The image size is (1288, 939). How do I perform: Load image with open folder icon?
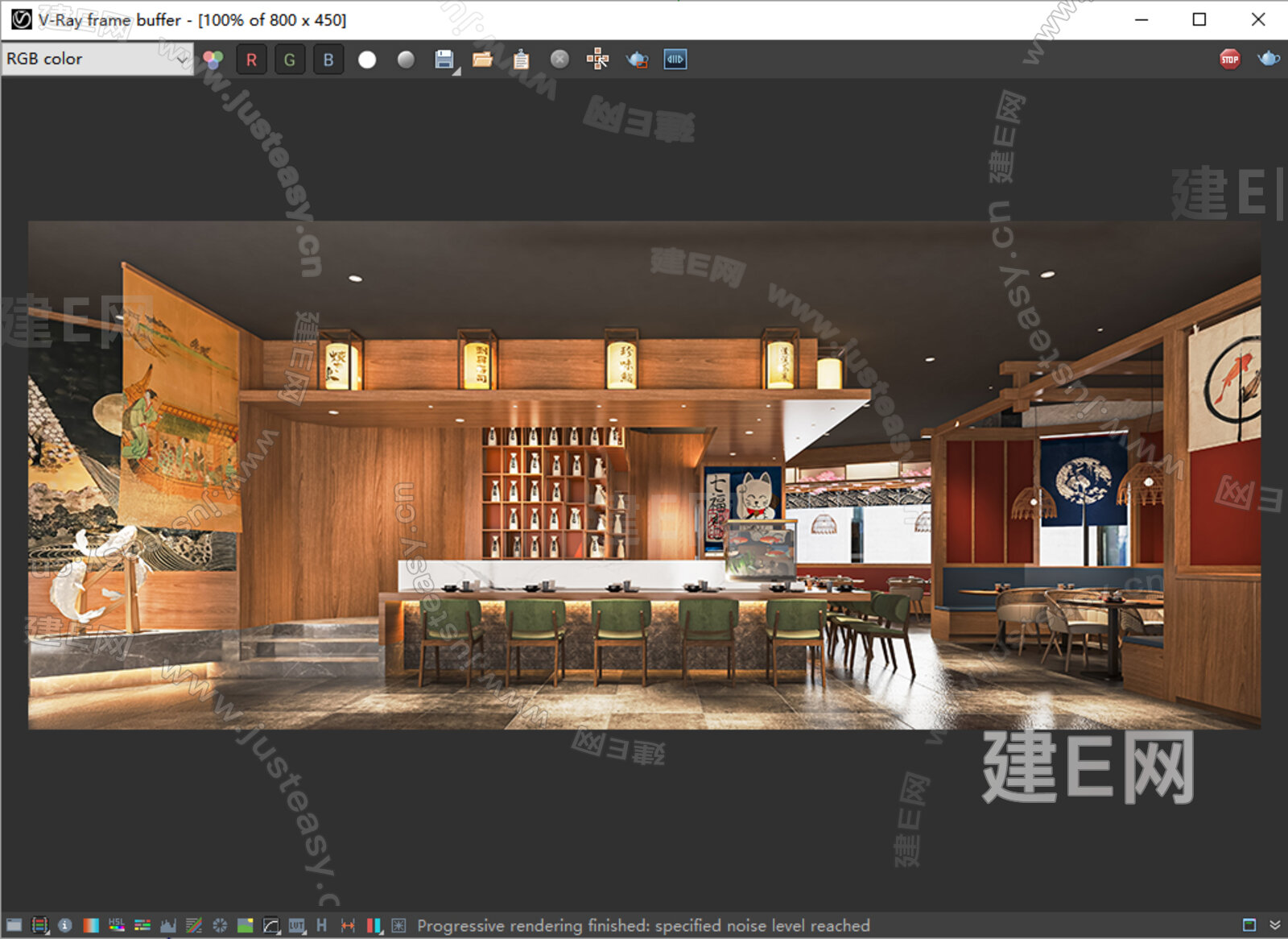(x=482, y=60)
